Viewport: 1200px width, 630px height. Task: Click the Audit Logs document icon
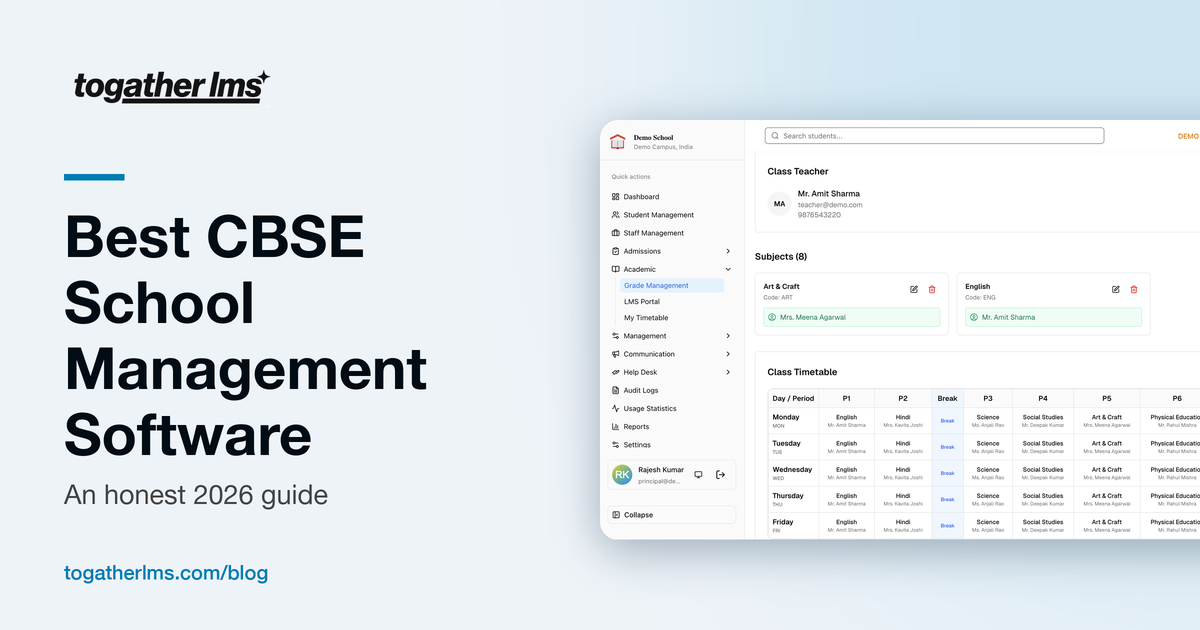click(x=615, y=390)
